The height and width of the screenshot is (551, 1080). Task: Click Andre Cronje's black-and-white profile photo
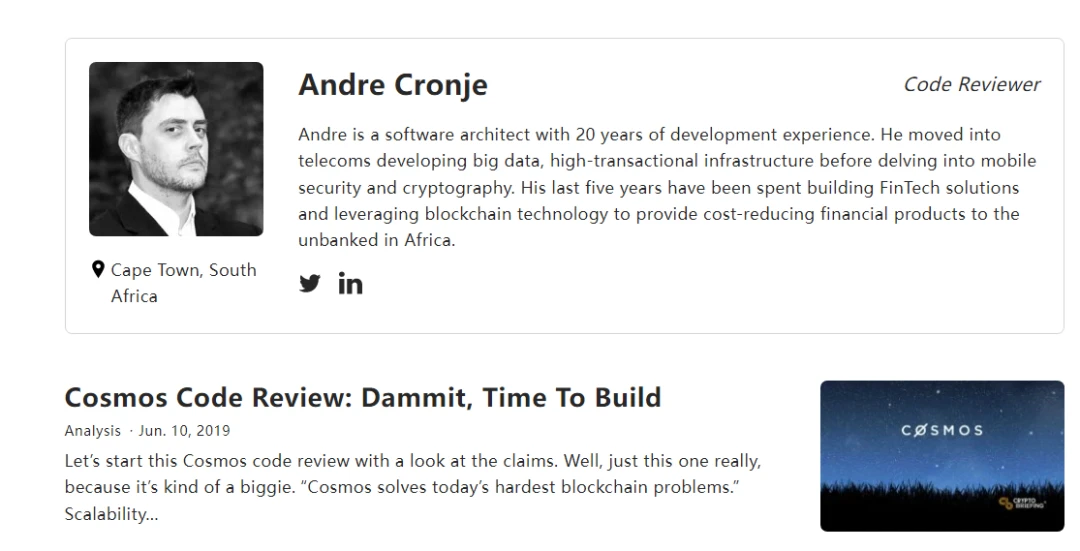[x=176, y=149]
